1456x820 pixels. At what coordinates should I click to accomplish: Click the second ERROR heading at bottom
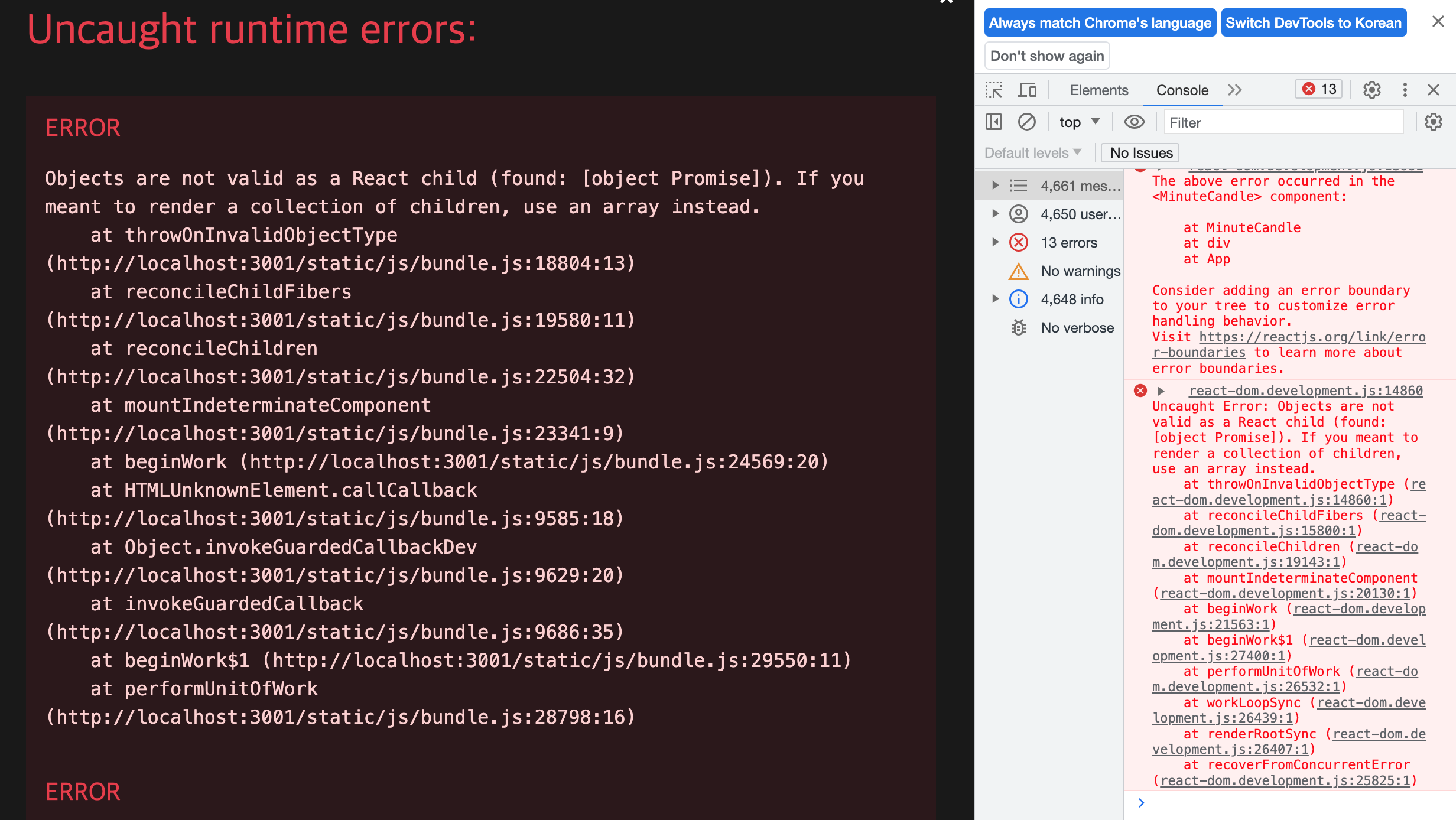point(83,792)
